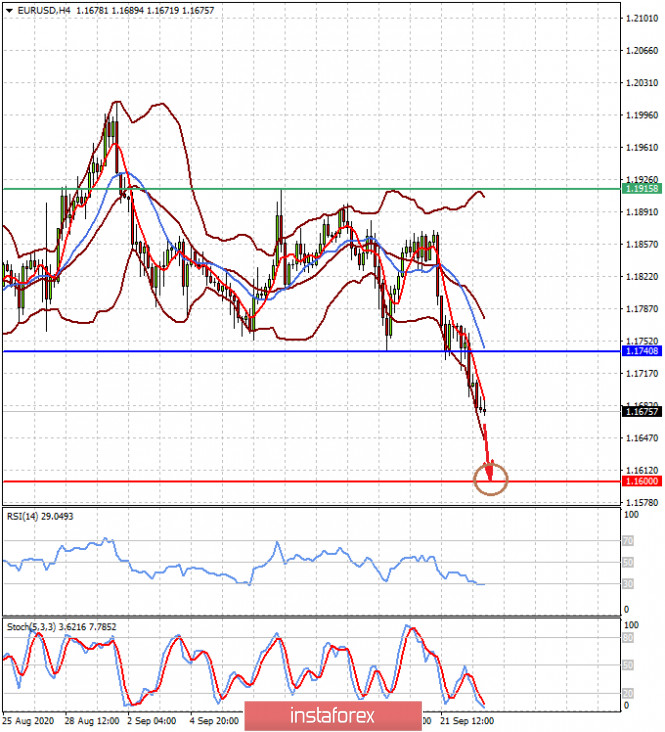Viewport: 665px width, 732px height.
Task: Click the 21 Sep 12:00 date label
Action: click(x=468, y=720)
